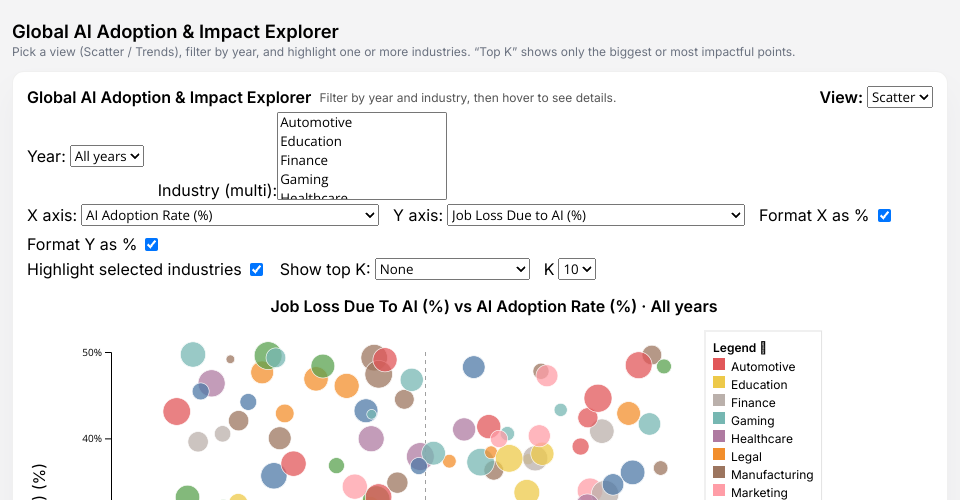Open the Show top K dropdown
The image size is (960, 500).
coord(452,269)
